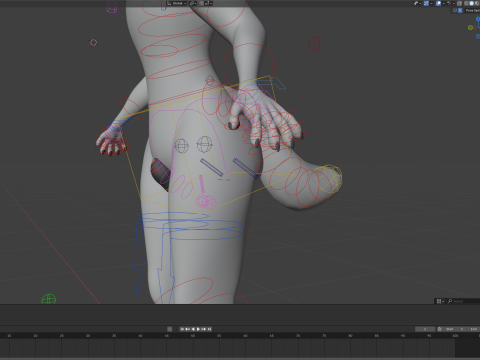Toggle the Snap magnet icon
This screenshot has width=480, height=360.
(201, 3)
